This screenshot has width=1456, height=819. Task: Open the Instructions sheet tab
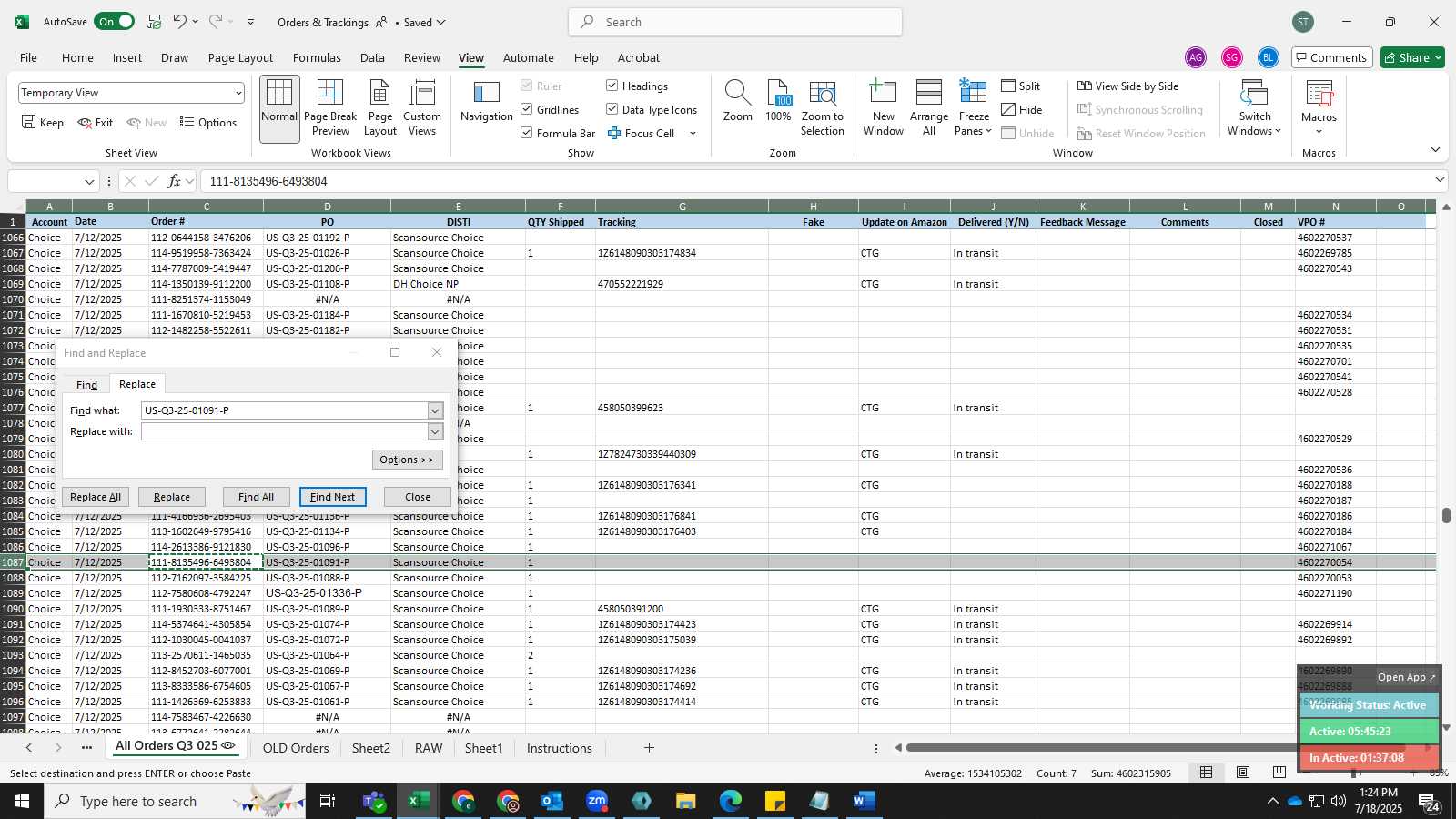[x=559, y=748]
